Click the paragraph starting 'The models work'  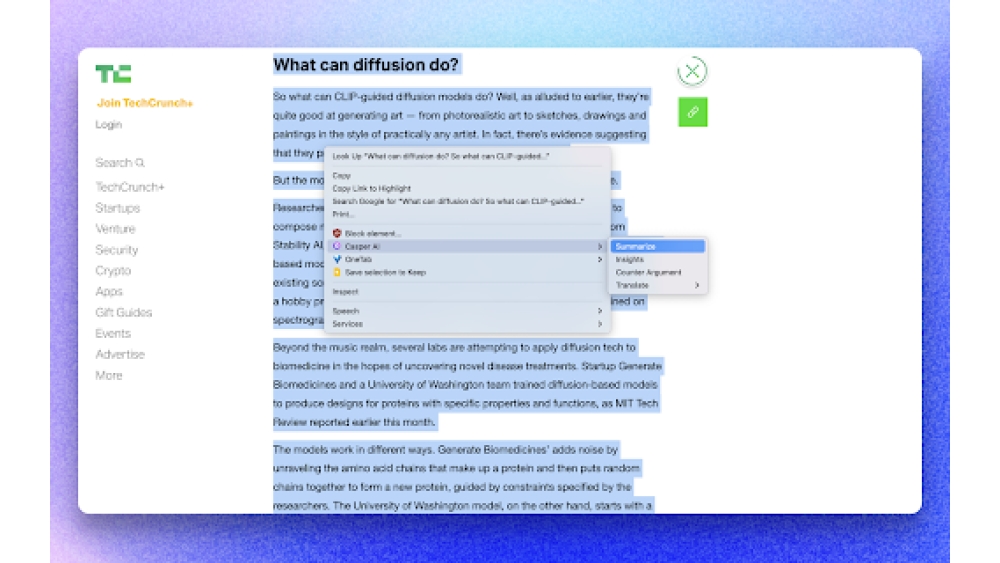pos(462,478)
